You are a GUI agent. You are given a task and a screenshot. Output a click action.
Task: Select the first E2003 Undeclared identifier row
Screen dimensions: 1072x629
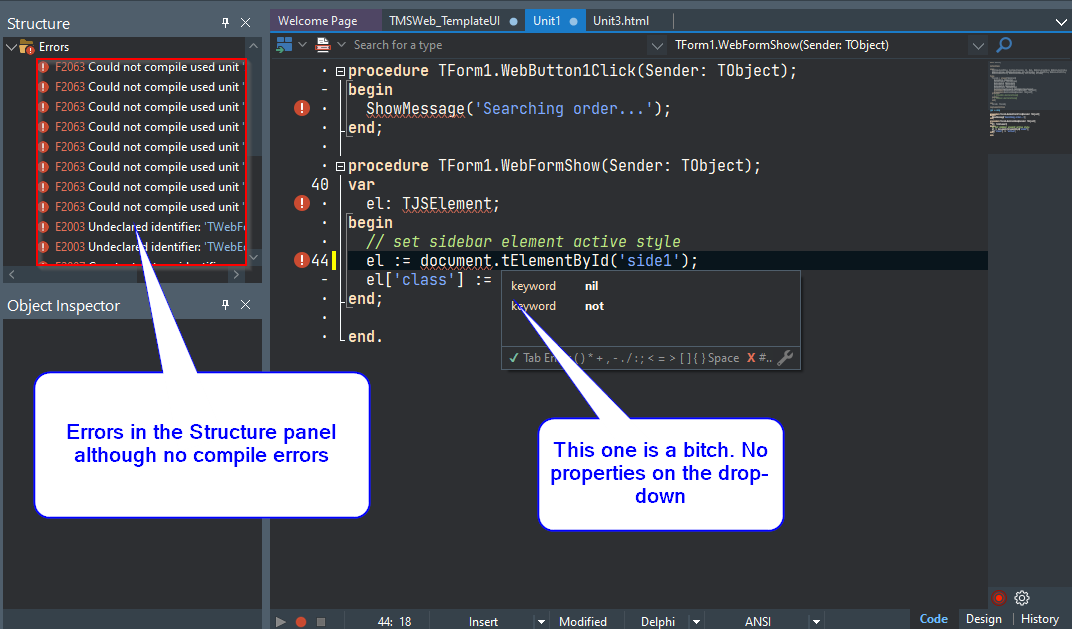tap(141, 226)
